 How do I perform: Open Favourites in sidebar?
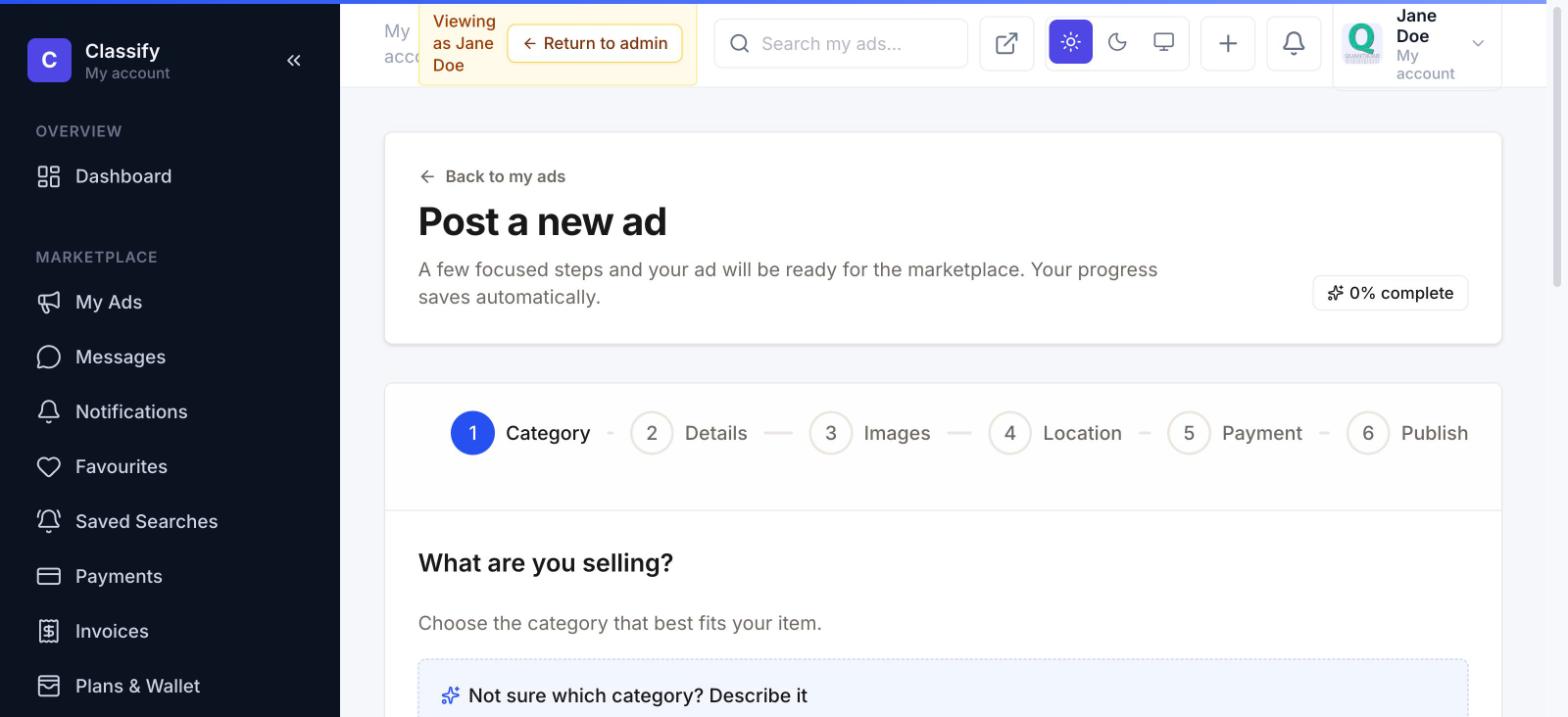(170, 467)
